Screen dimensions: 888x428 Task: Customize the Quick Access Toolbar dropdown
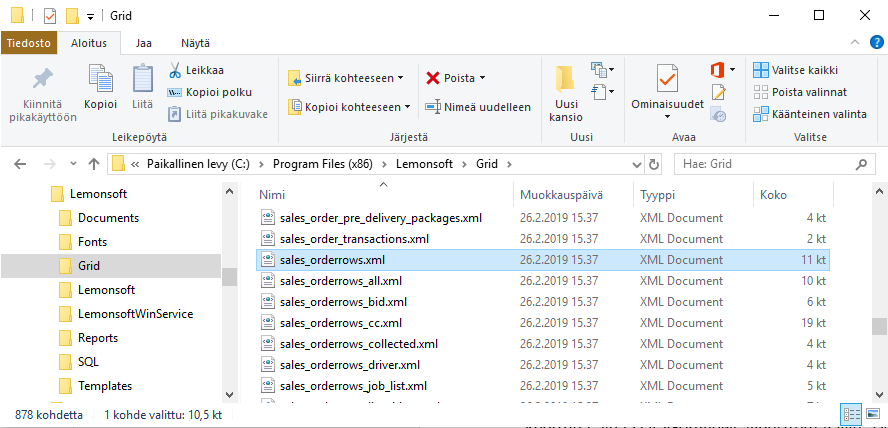coord(91,16)
